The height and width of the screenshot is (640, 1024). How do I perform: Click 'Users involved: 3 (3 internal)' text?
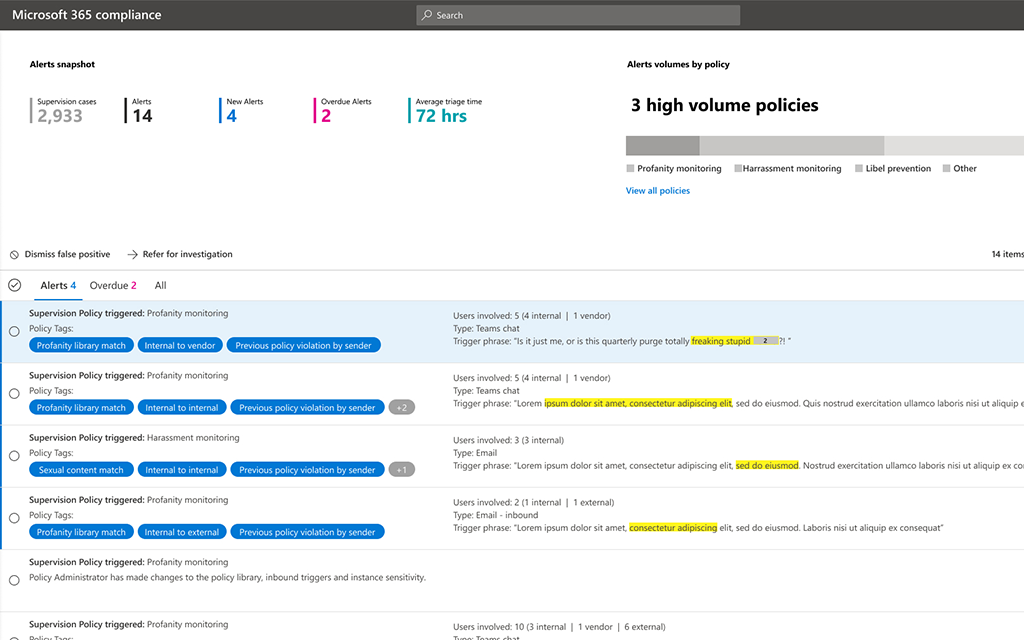point(508,440)
